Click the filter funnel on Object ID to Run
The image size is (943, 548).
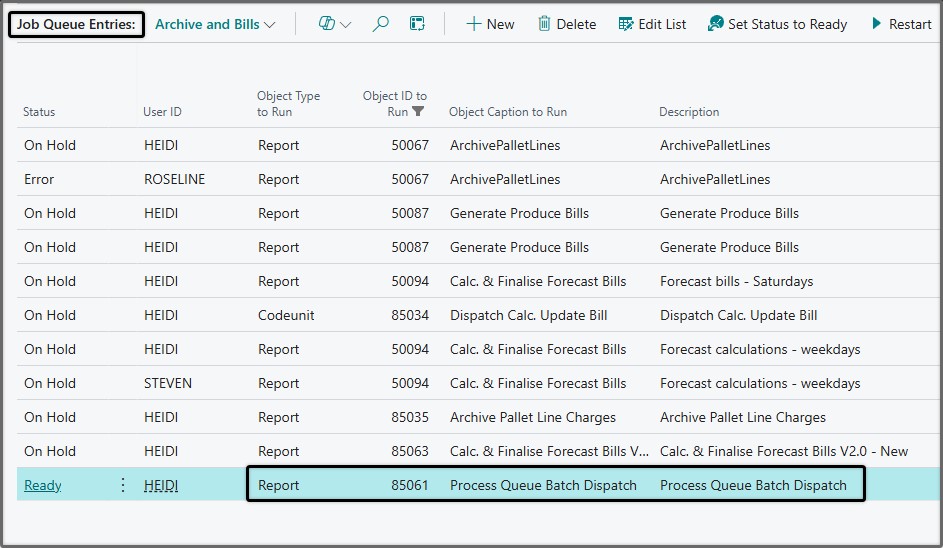click(x=418, y=111)
